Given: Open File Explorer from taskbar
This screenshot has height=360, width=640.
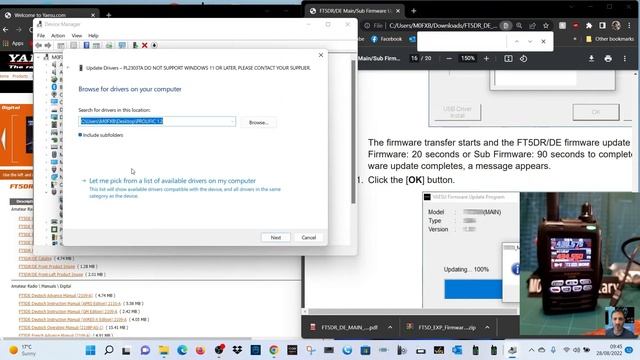Looking at the screenshot, I should [164, 350].
